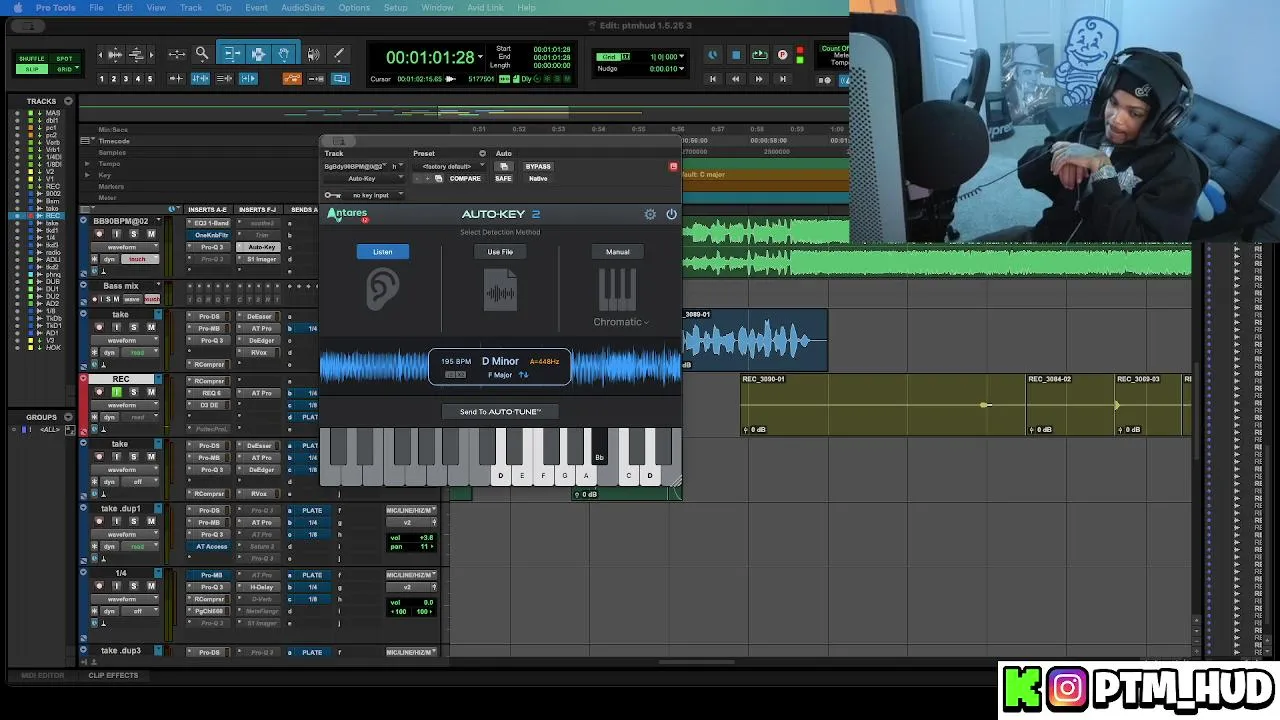Collapse GROUPS panel menu
The width and height of the screenshot is (1280, 720).
pyautogui.click(x=68, y=417)
